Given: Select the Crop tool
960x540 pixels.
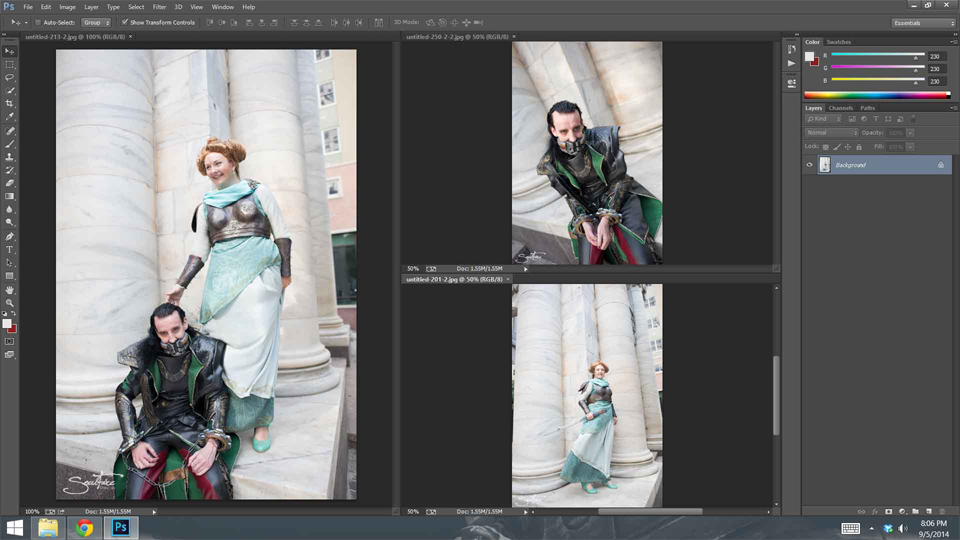Looking at the screenshot, I should click(9, 103).
